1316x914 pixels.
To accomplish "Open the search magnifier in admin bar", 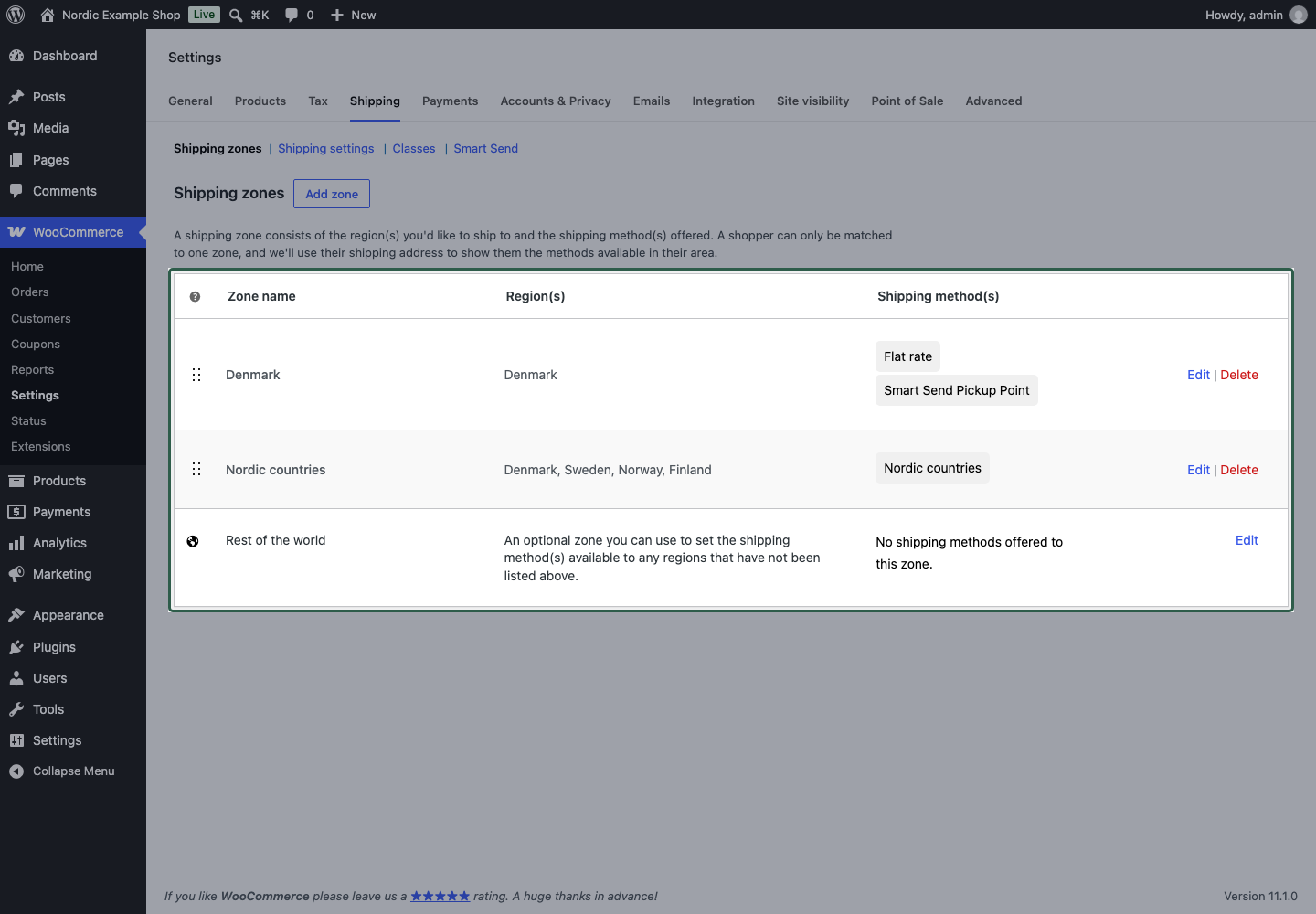I will (236, 15).
